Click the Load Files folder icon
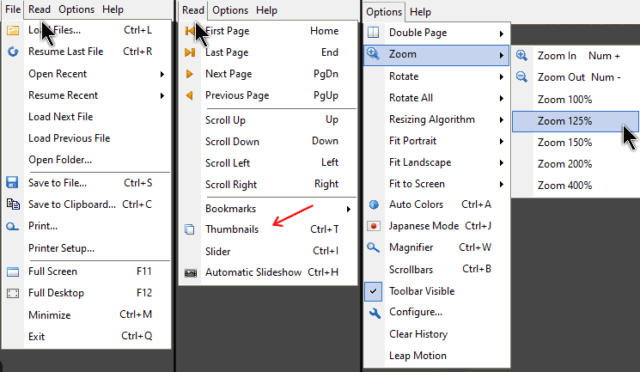Image resolution: width=640 pixels, height=372 pixels. point(13,31)
